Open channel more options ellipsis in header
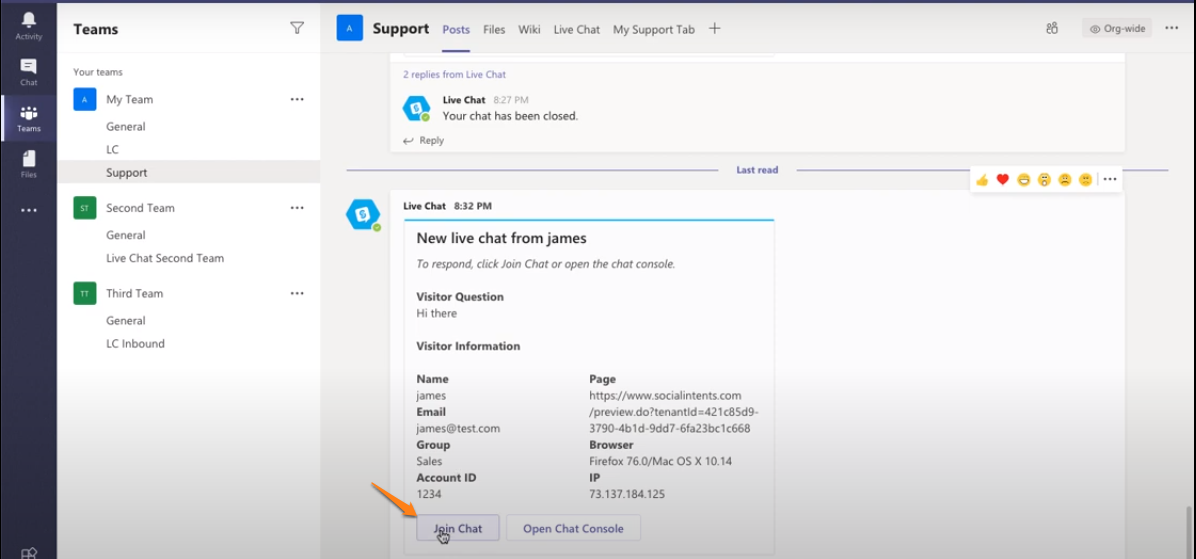Viewport: 1196px width, 559px height. [1172, 28]
